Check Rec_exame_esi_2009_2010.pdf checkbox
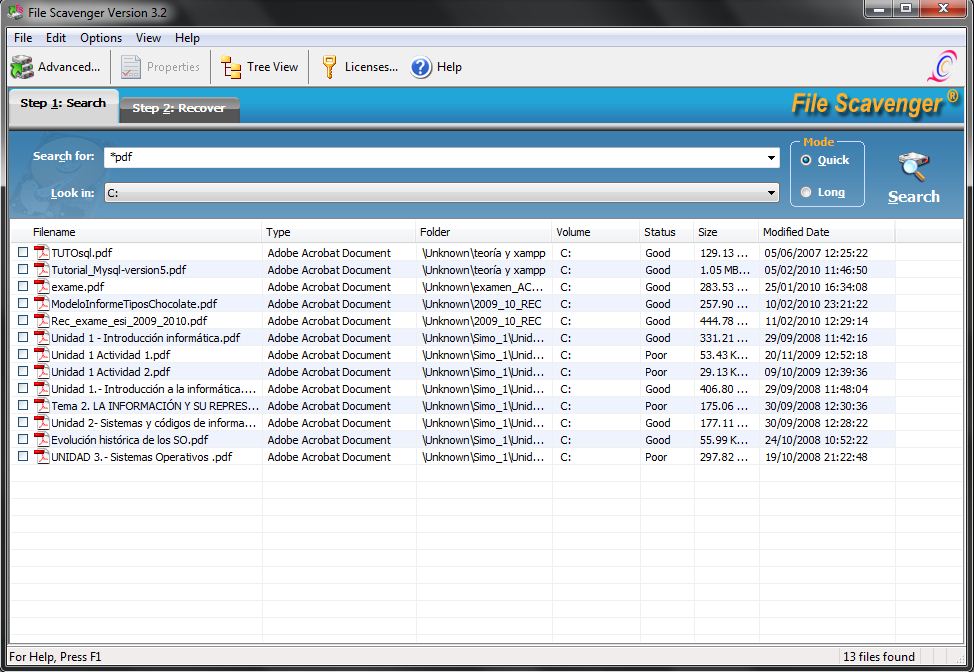The width and height of the screenshot is (974, 672). 23,320
